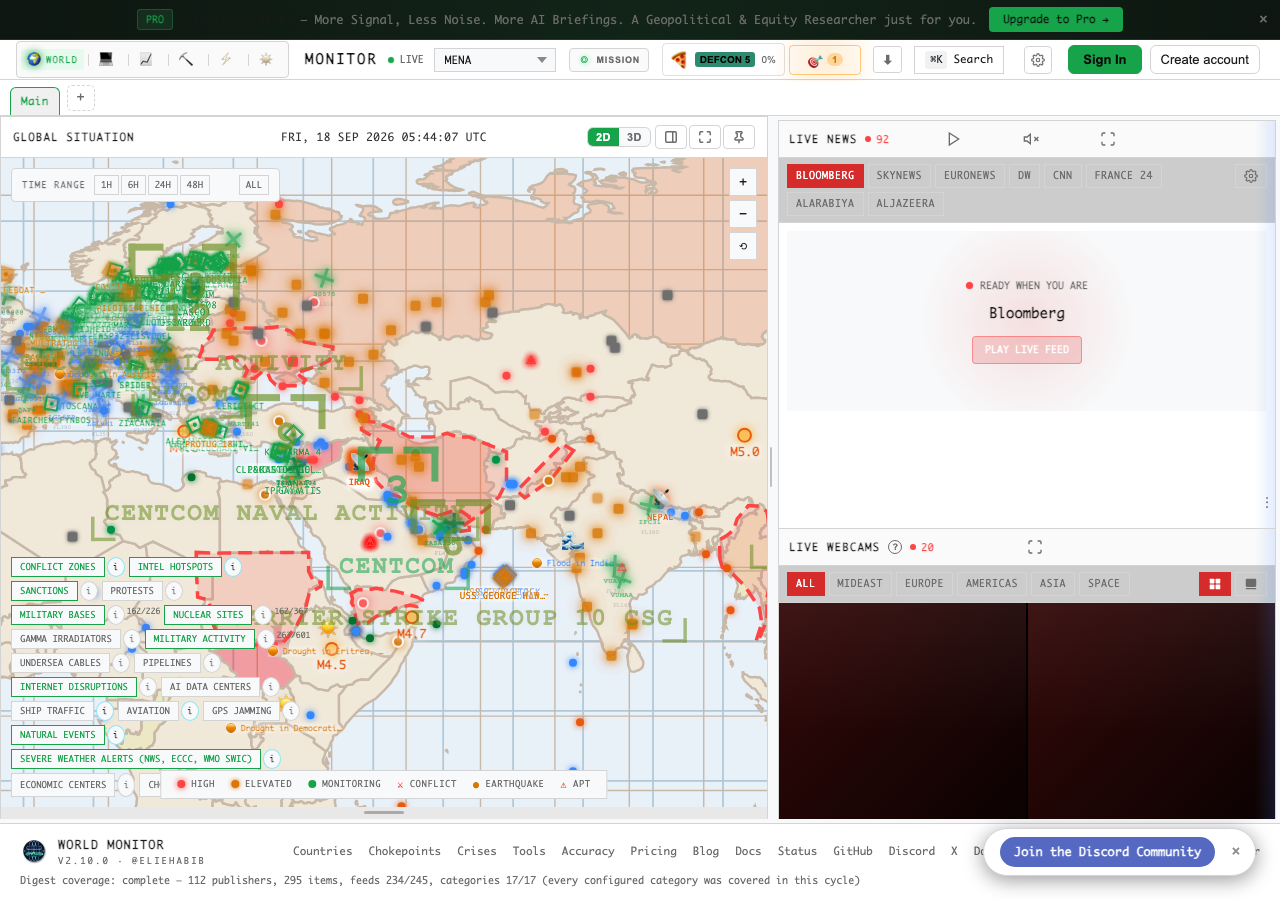Set time range to ALL
This screenshot has height=900, width=1280.
[x=254, y=185]
